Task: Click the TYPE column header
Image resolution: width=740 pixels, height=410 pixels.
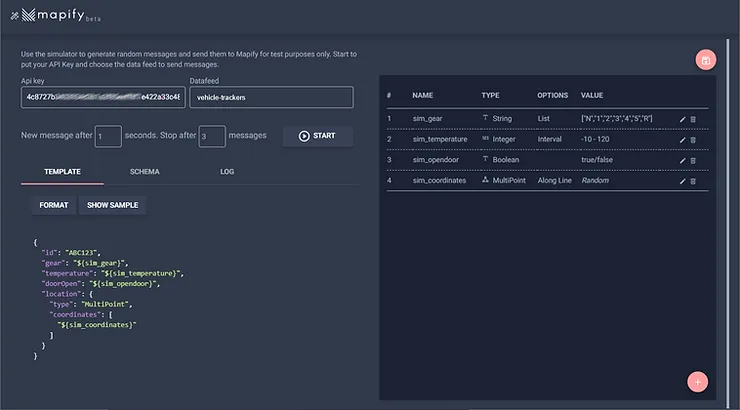Action: tap(490, 95)
